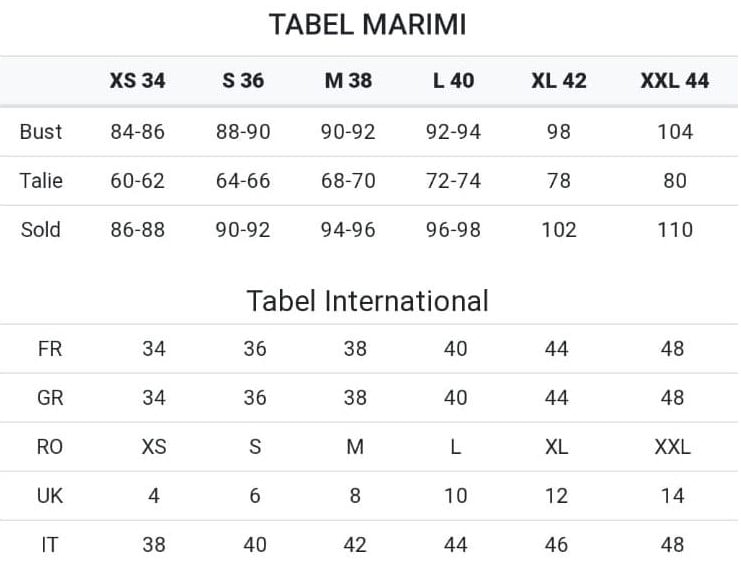The width and height of the screenshot is (741, 576).
Task: Click the XXL 44 column header
Action: coord(674,81)
